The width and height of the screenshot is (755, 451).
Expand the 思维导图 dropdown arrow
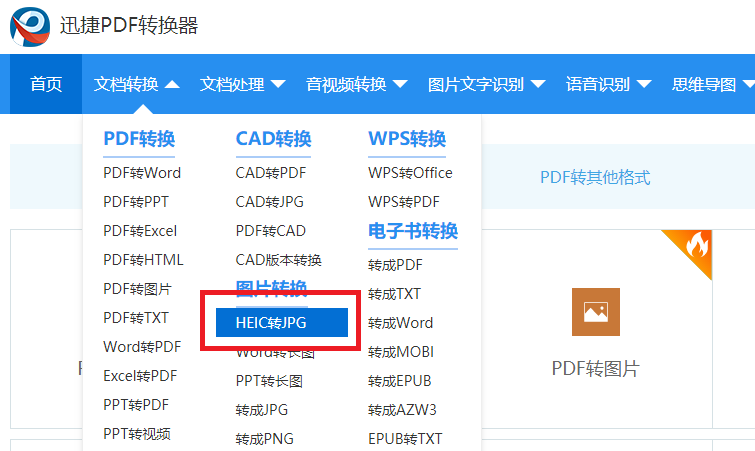click(749, 85)
